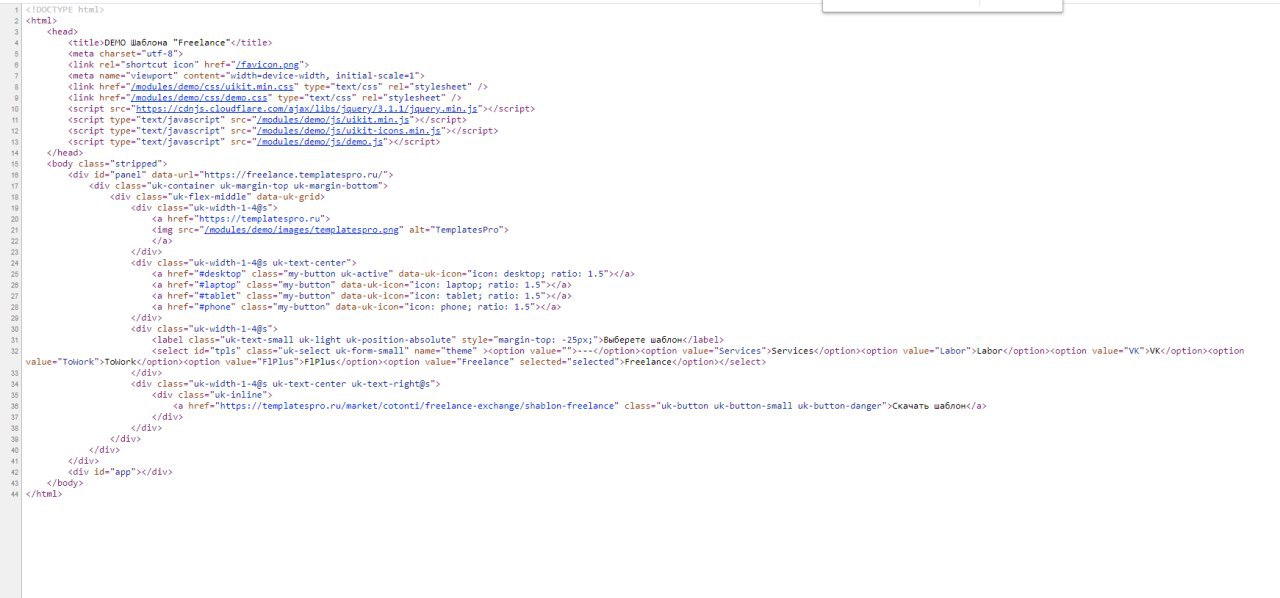Image resolution: width=1280 pixels, height=598 pixels.
Task: Click the title text DEMO Шаблона "Freelance"
Action: point(168,42)
